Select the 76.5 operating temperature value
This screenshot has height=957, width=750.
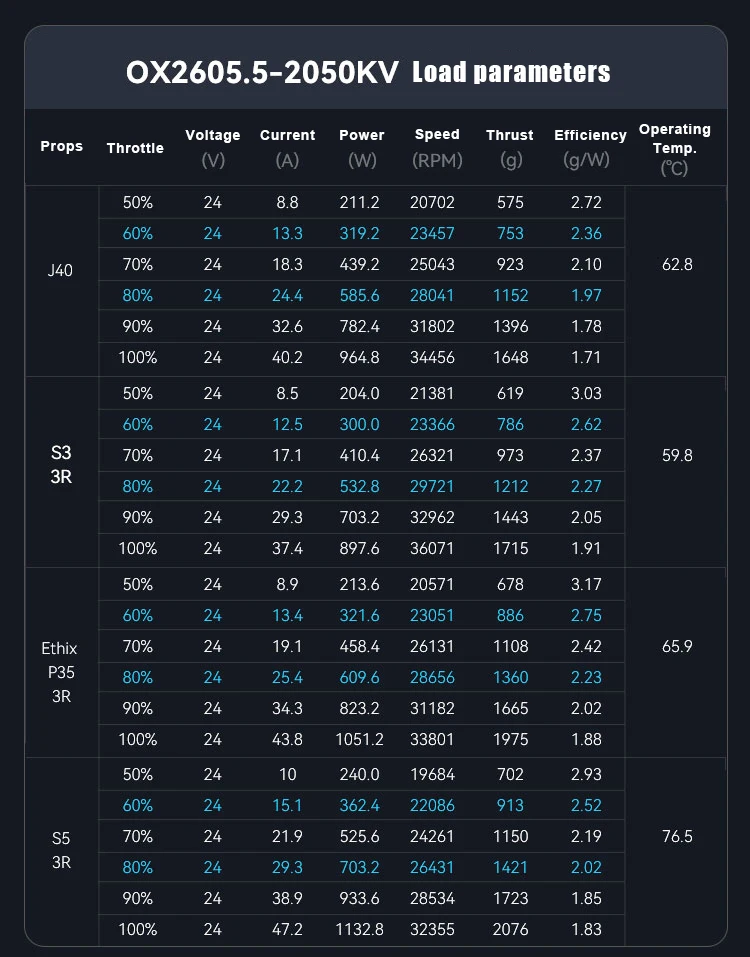tap(677, 836)
